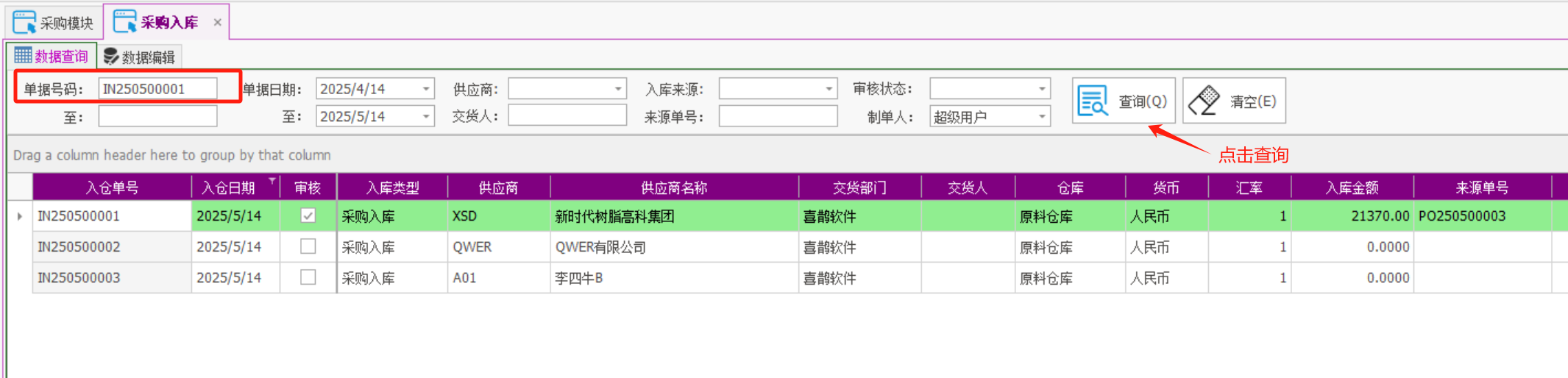Click the 货币 column header
The height and width of the screenshot is (378, 1568).
point(1166,188)
